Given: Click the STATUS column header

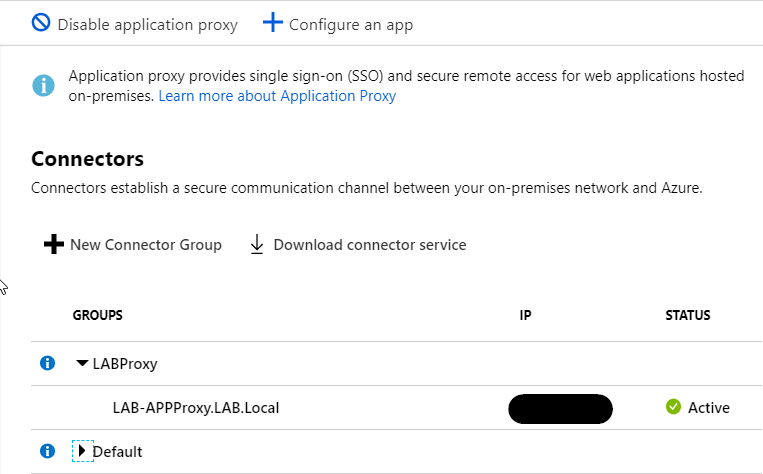Looking at the screenshot, I should (687, 315).
